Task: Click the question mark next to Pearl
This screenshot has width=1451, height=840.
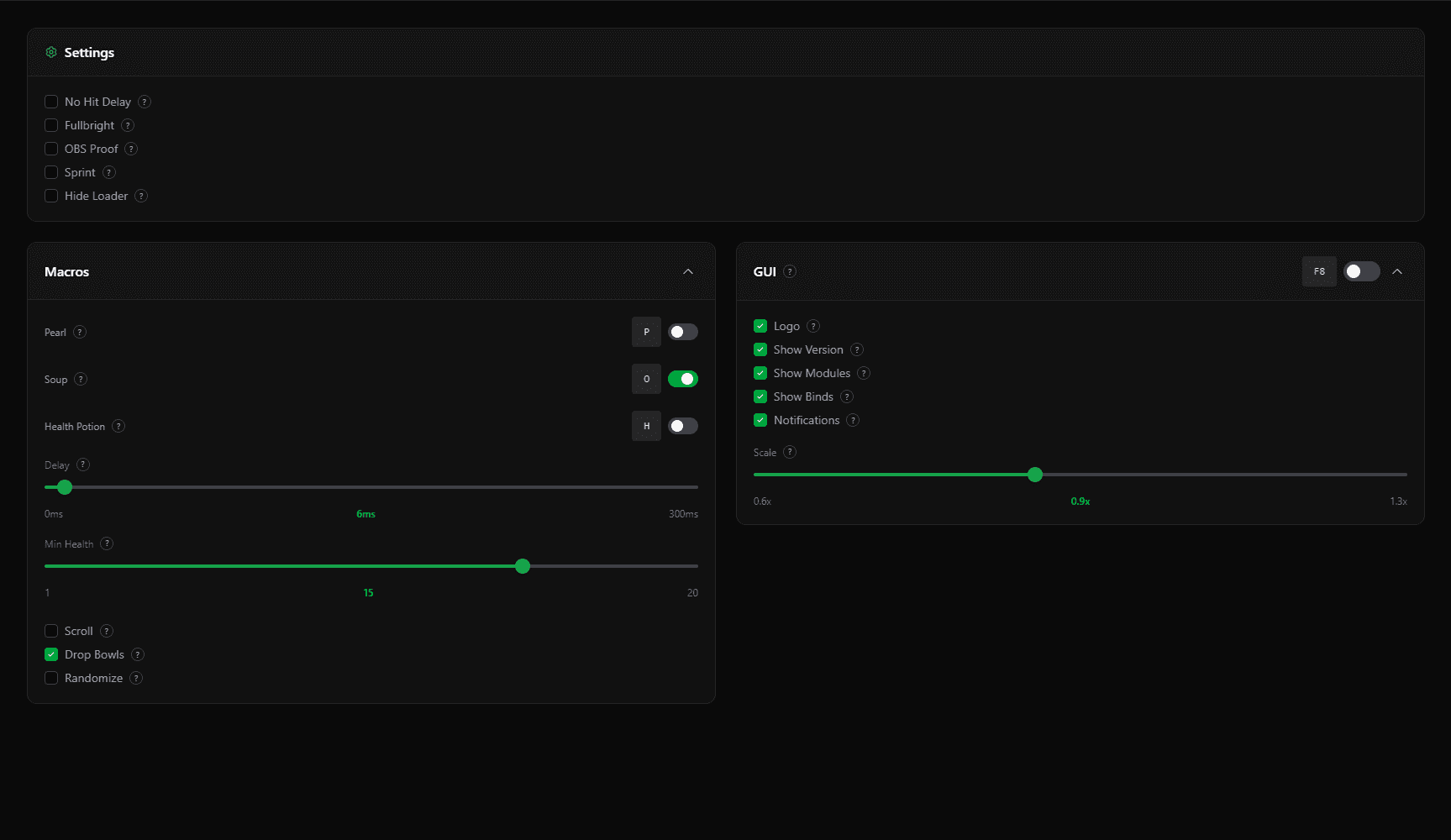Action: pos(80,332)
